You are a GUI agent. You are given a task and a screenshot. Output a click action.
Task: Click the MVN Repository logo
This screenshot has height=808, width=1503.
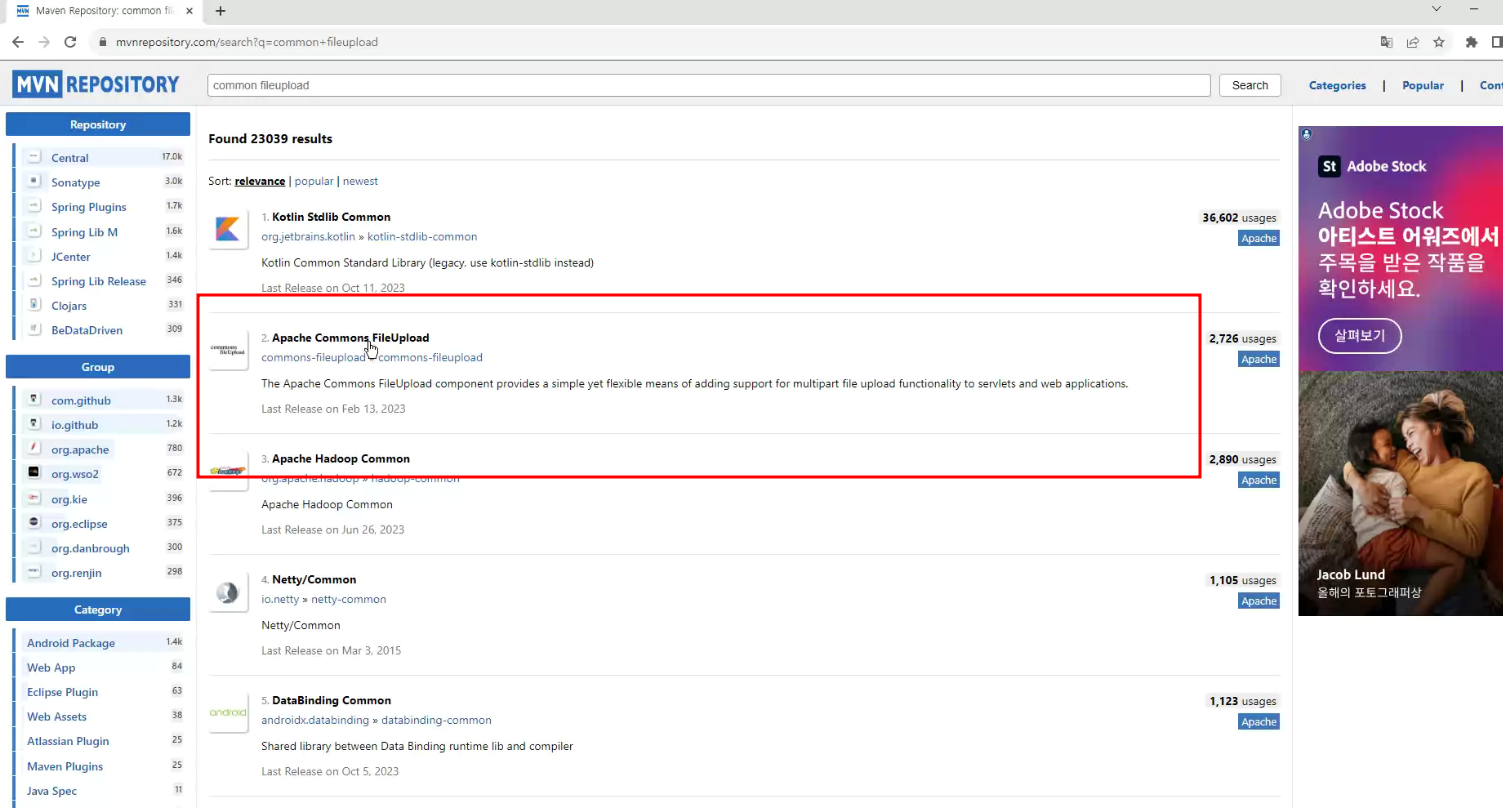click(96, 85)
